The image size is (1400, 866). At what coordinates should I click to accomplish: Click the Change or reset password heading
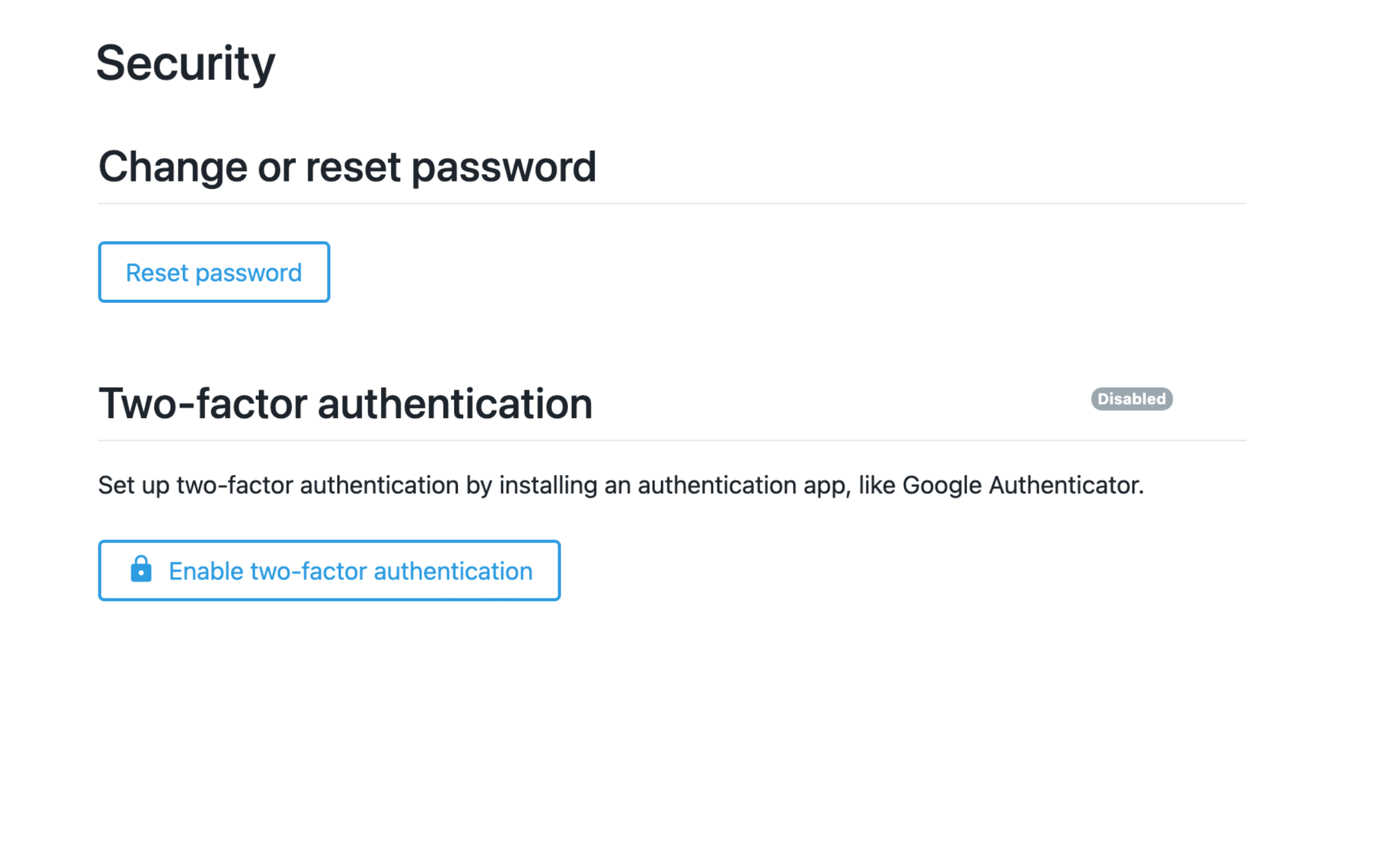347,167
